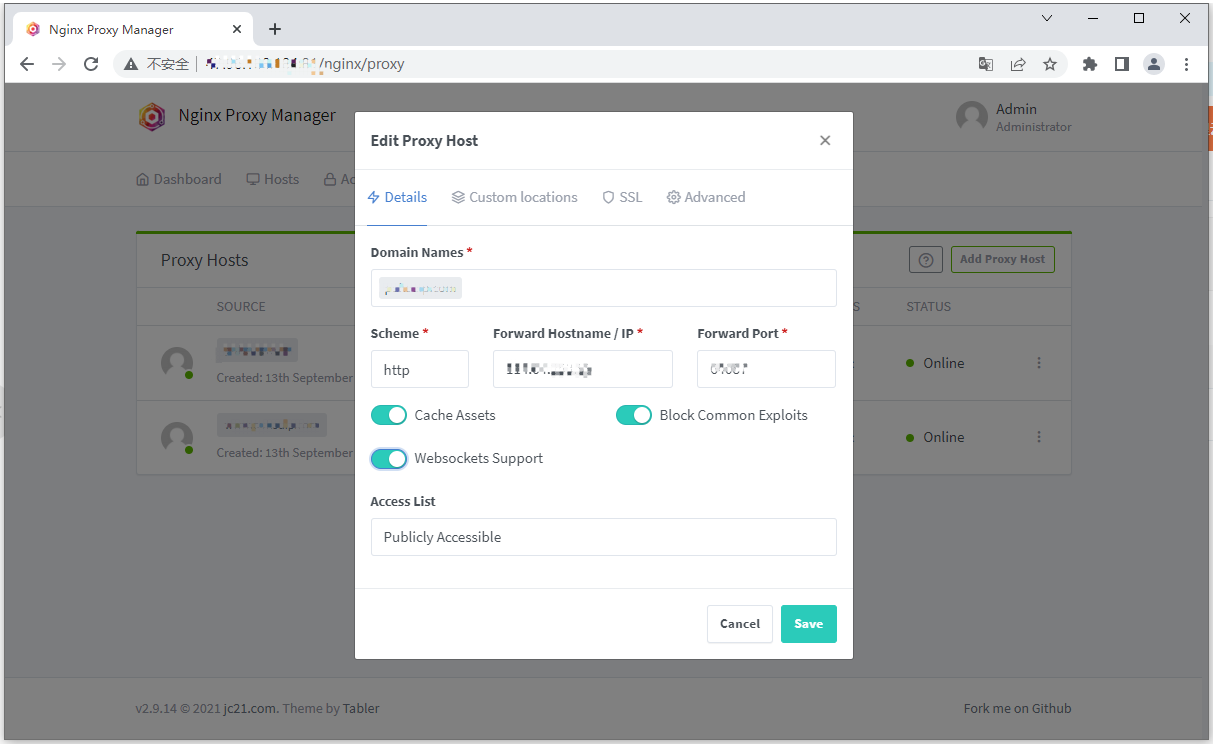This screenshot has width=1213, height=744.
Task: Click the share page icon
Action: click(1018, 64)
